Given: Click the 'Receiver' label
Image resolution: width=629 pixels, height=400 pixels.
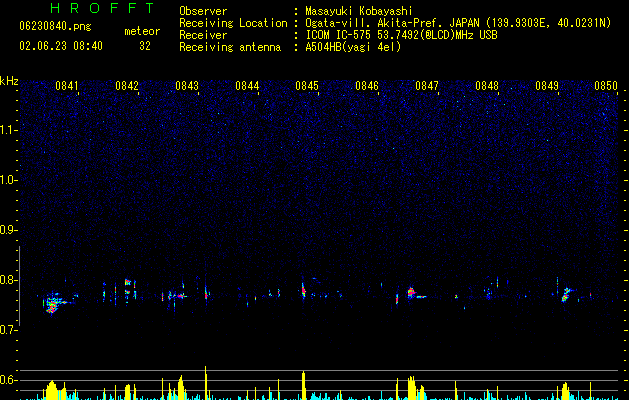Looking at the screenshot, I should (203, 35).
